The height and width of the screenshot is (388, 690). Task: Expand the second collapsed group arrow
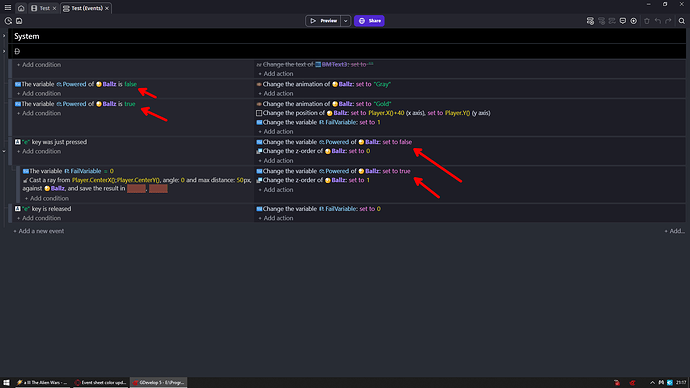click(x=4, y=51)
